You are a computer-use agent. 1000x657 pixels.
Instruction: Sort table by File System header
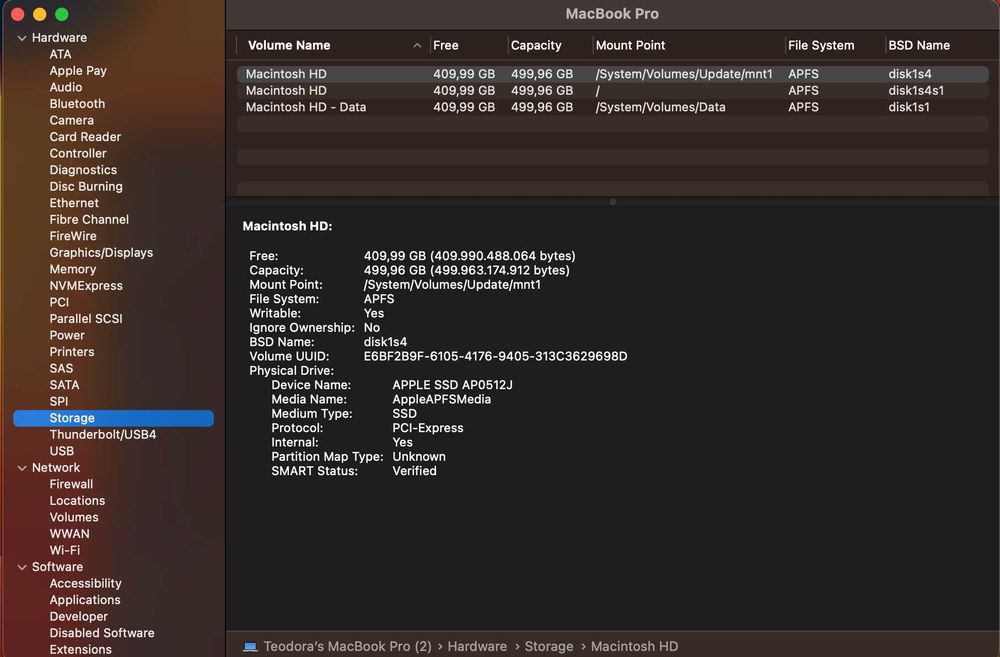(821, 45)
